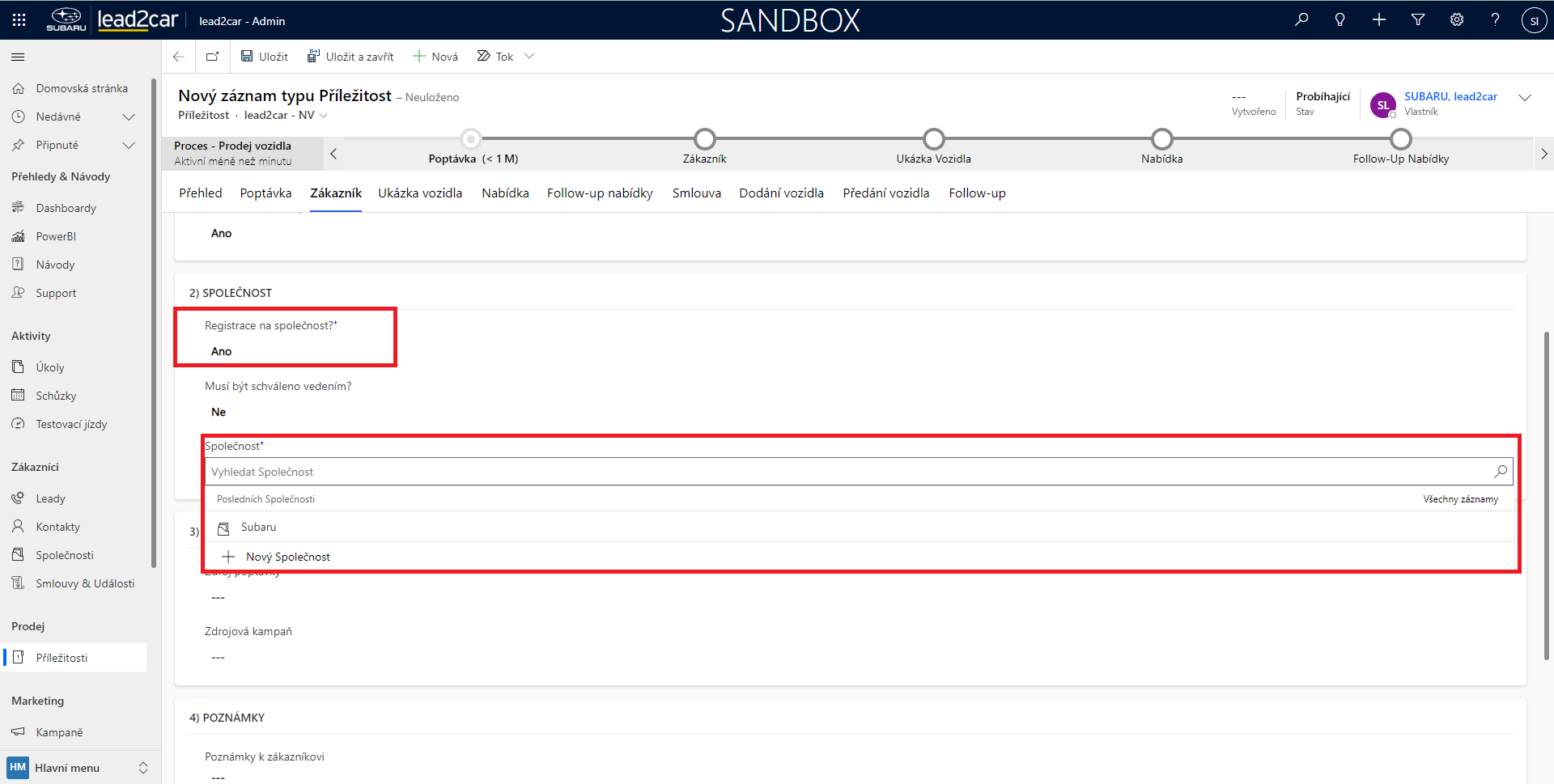
Task: Switch to the Nabídka tab
Action: click(x=505, y=193)
